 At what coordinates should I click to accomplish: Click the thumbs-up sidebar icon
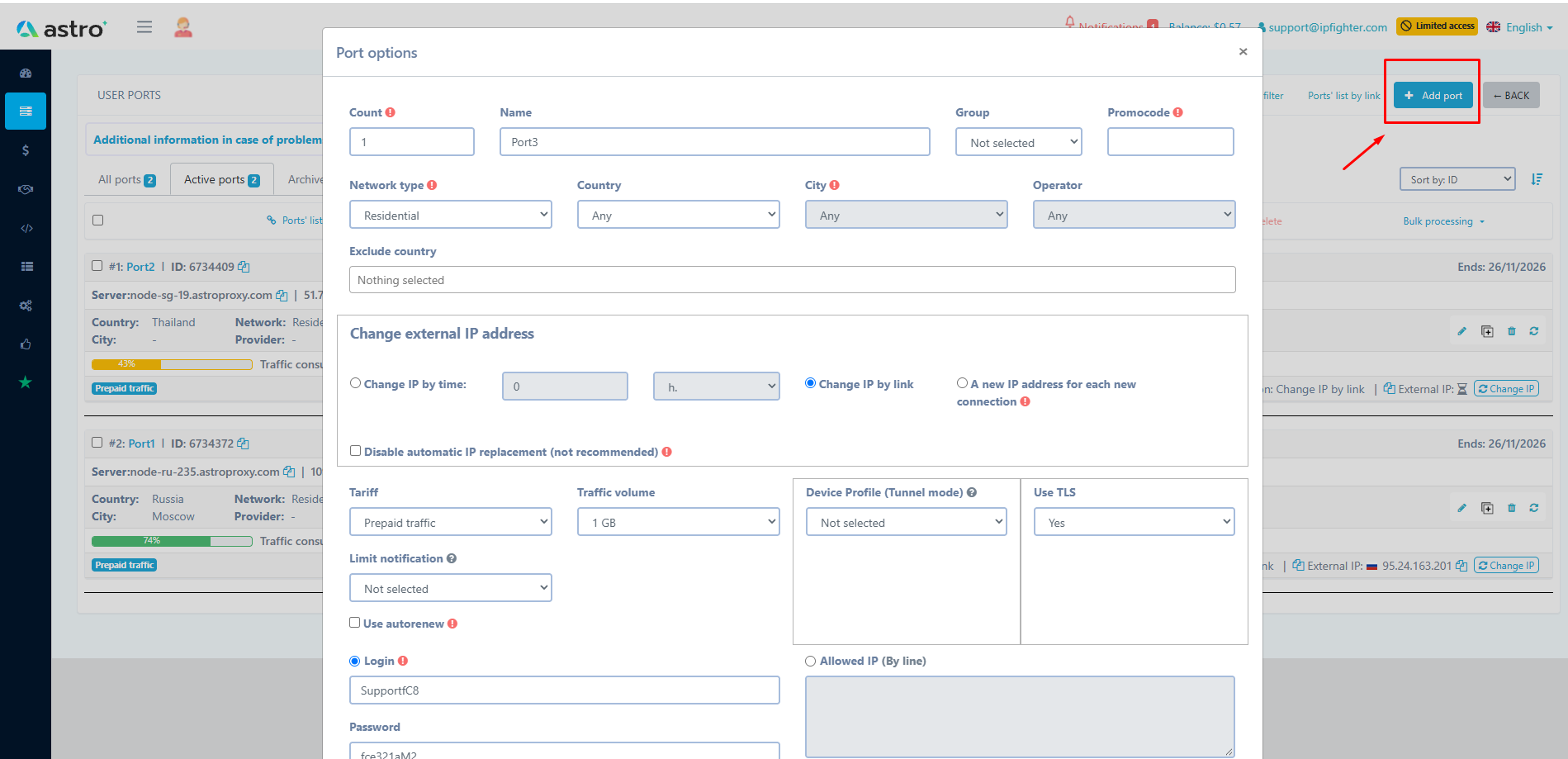coord(26,344)
